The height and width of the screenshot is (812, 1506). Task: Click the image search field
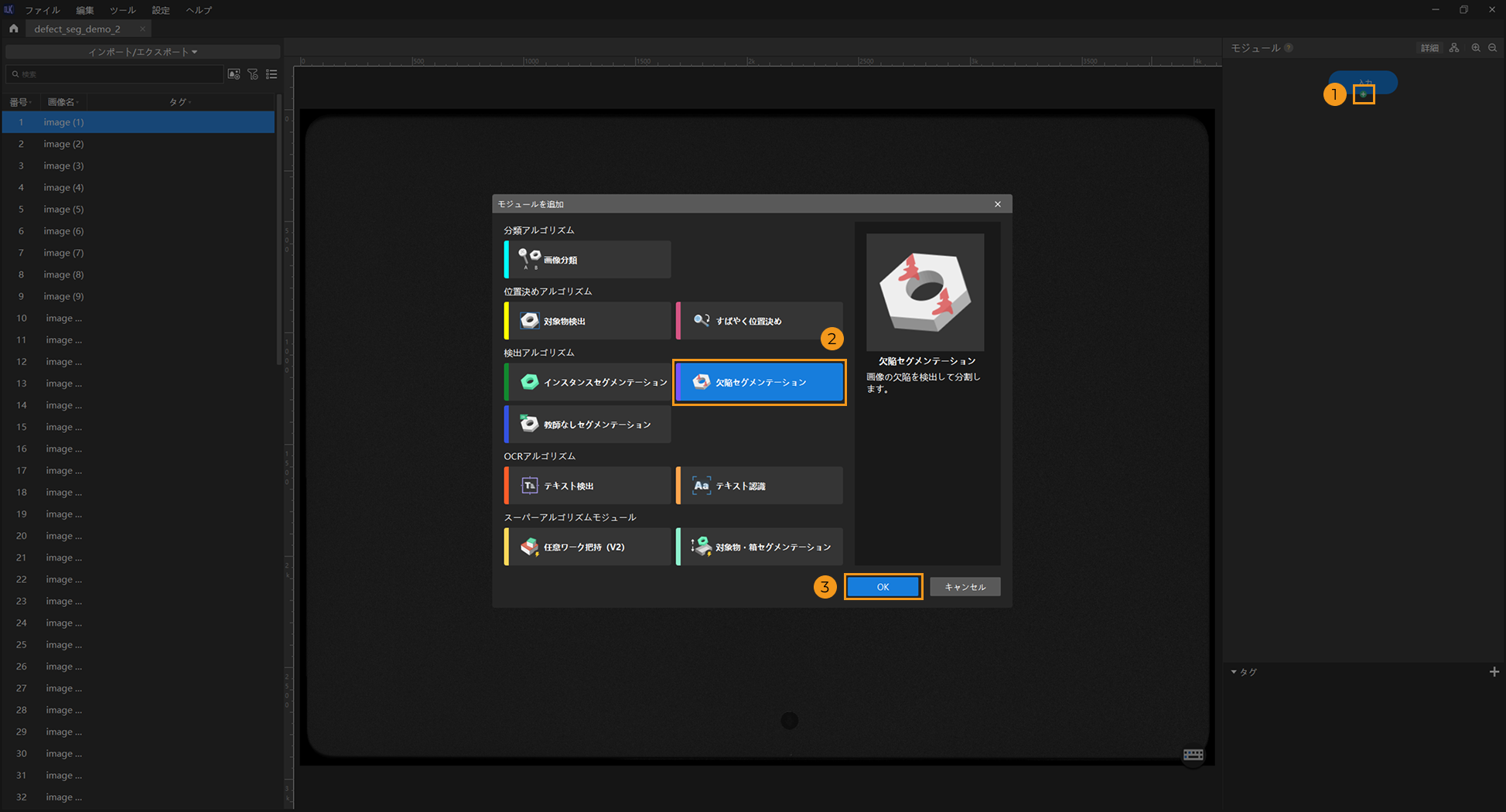[114, 74]
